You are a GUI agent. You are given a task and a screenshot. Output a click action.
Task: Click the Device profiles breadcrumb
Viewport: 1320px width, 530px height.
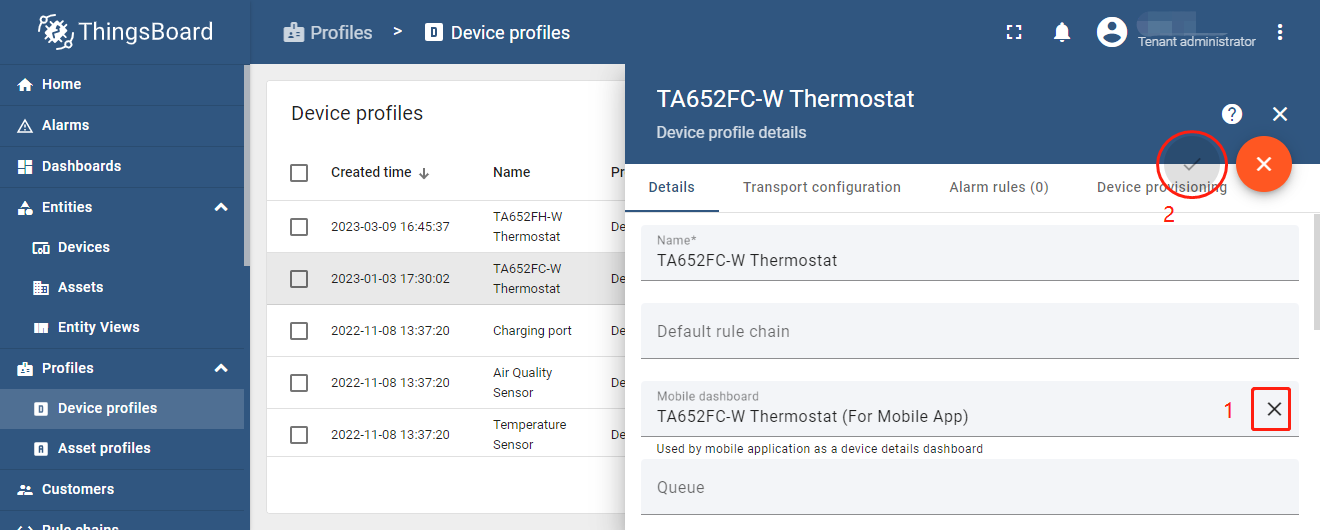[497, 33]
